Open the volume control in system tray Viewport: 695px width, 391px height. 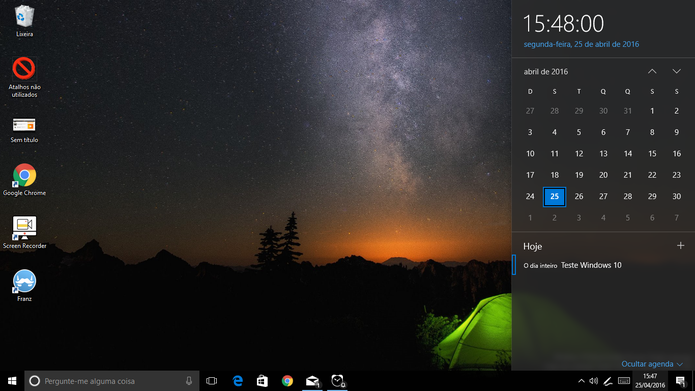(x=594, y=381)
